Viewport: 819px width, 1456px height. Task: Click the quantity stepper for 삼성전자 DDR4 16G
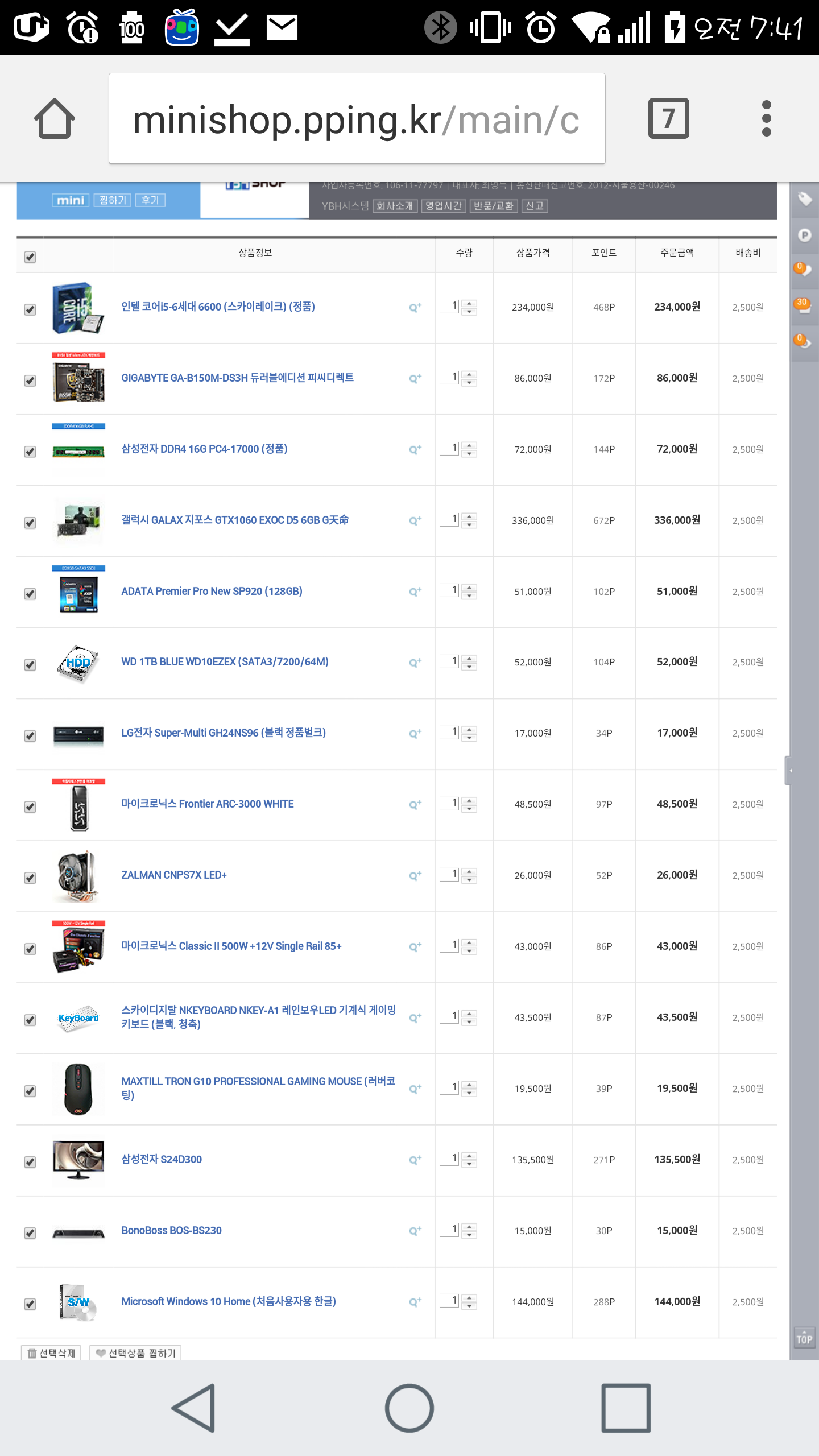469,449
